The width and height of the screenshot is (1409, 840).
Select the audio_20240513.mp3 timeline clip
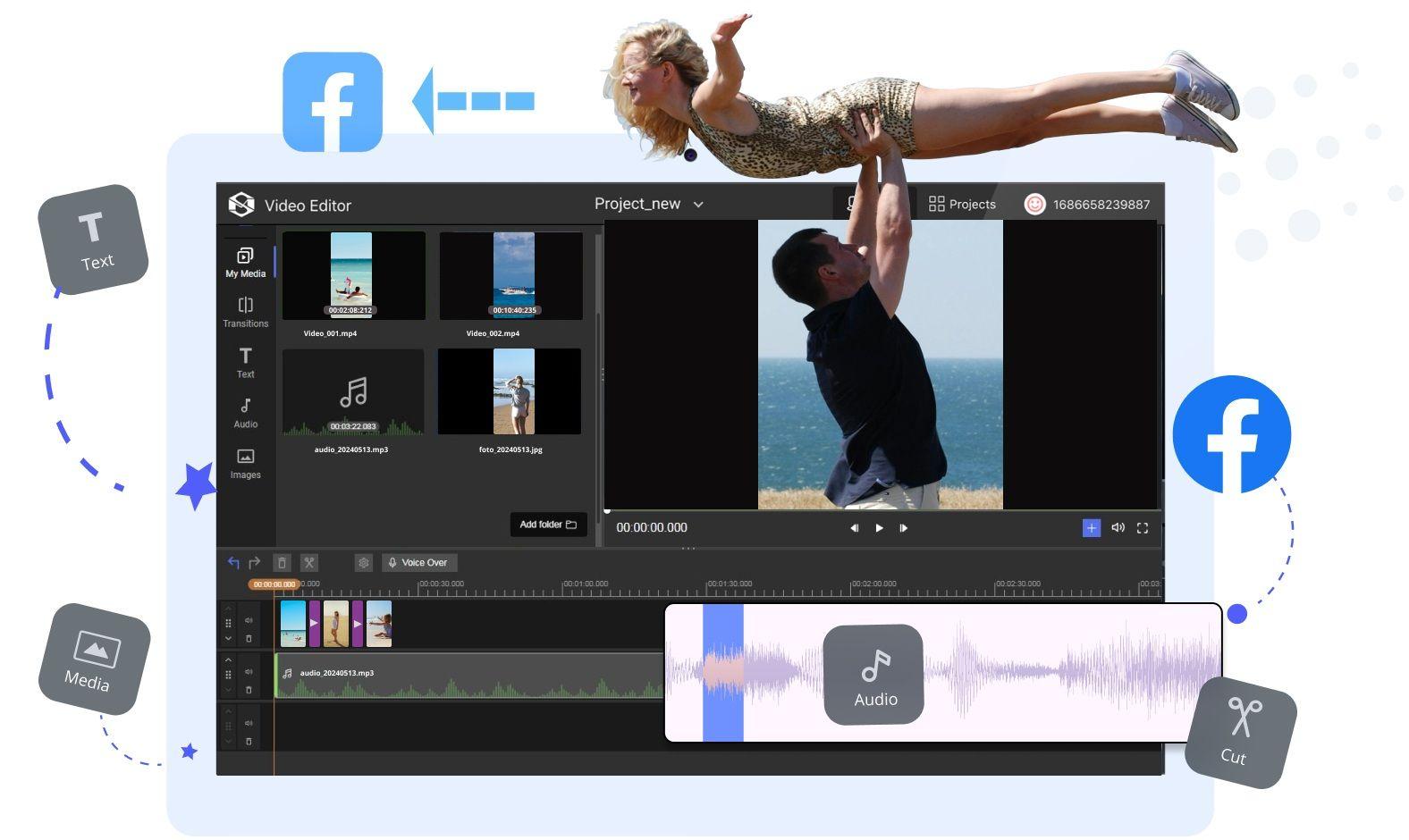tap(469, 675)
